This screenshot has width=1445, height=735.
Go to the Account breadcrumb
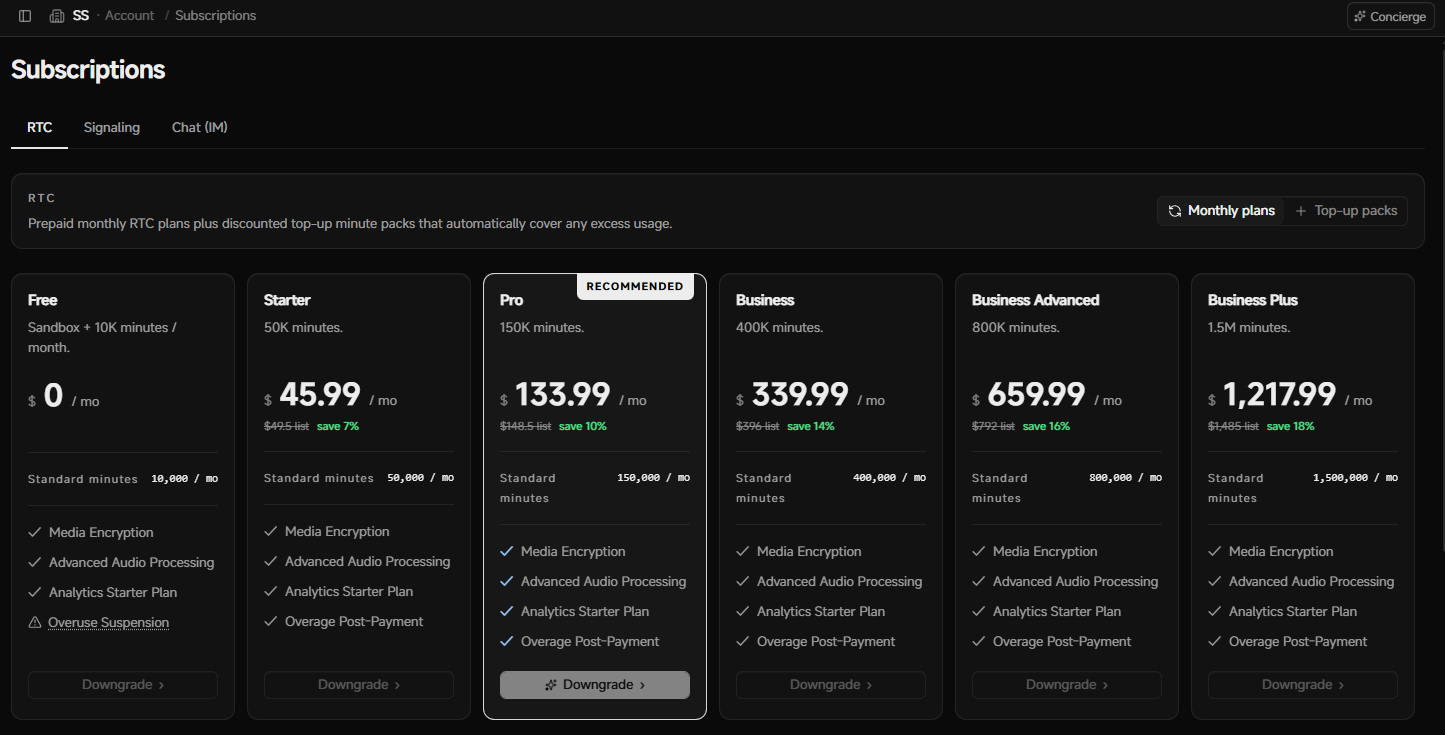[x=130, y=16]
